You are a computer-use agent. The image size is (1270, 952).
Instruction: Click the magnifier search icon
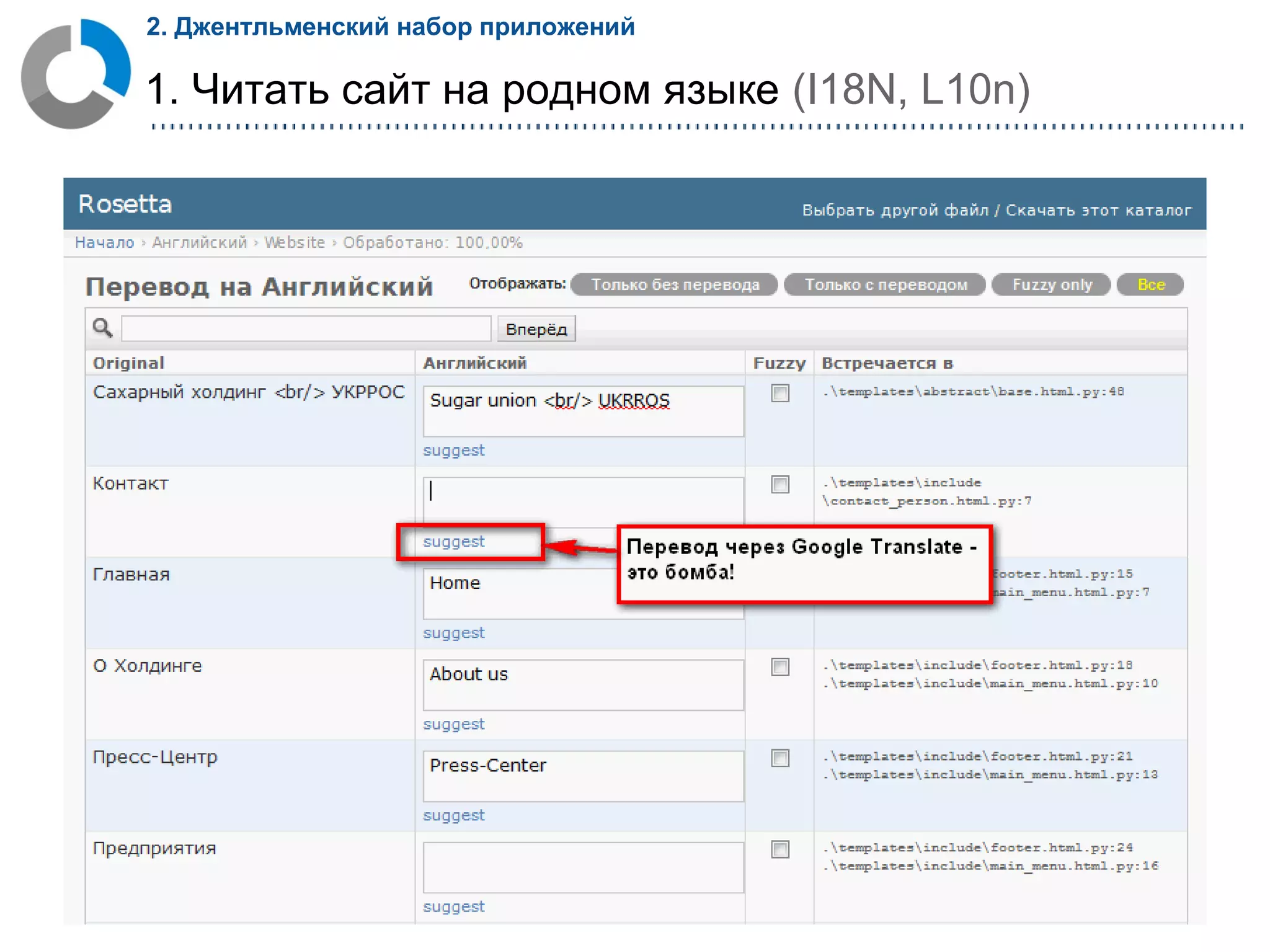[x=102, y=327]
